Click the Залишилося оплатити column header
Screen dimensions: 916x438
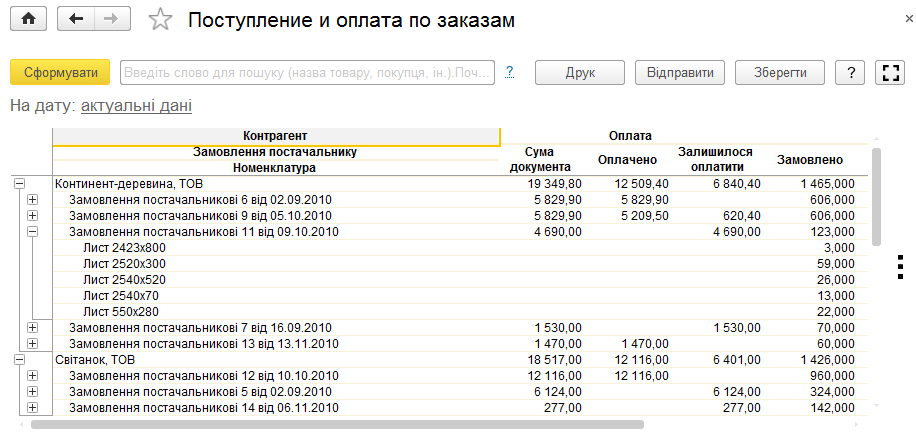click(715, 160)
